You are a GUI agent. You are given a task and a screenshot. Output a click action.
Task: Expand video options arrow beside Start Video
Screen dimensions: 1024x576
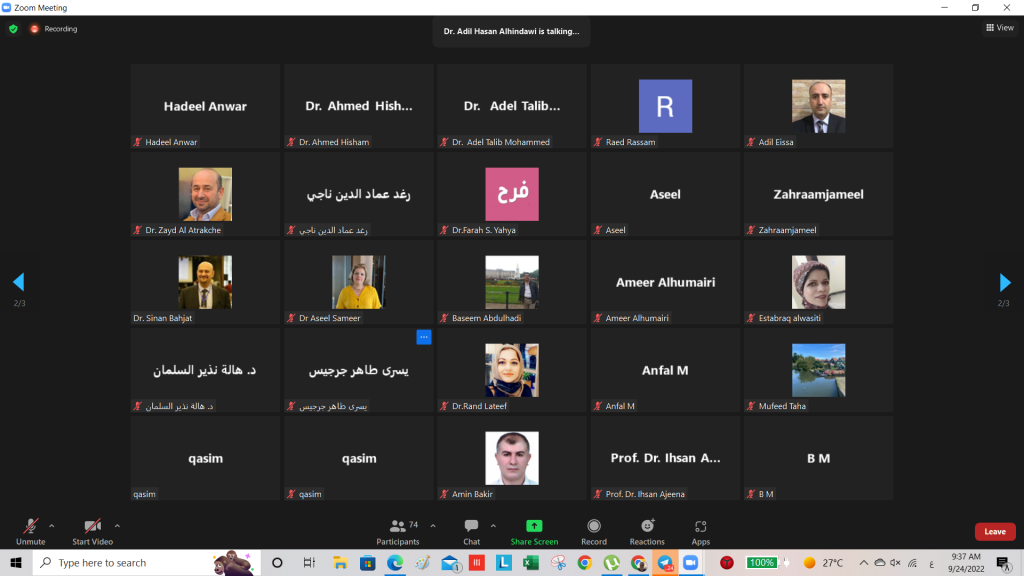click(117, 524)
